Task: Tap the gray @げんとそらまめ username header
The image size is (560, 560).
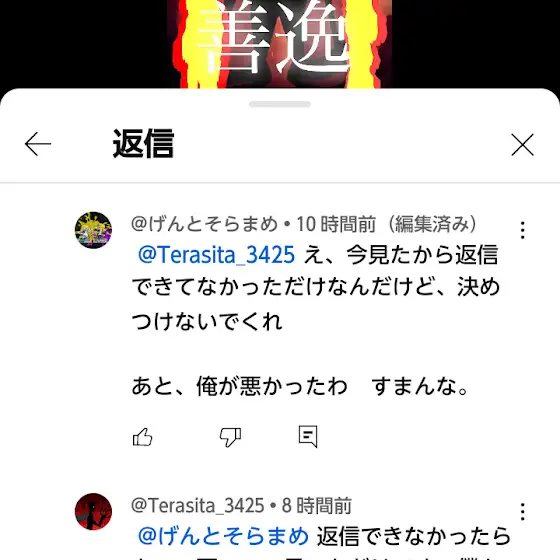Action: point(204,224)
